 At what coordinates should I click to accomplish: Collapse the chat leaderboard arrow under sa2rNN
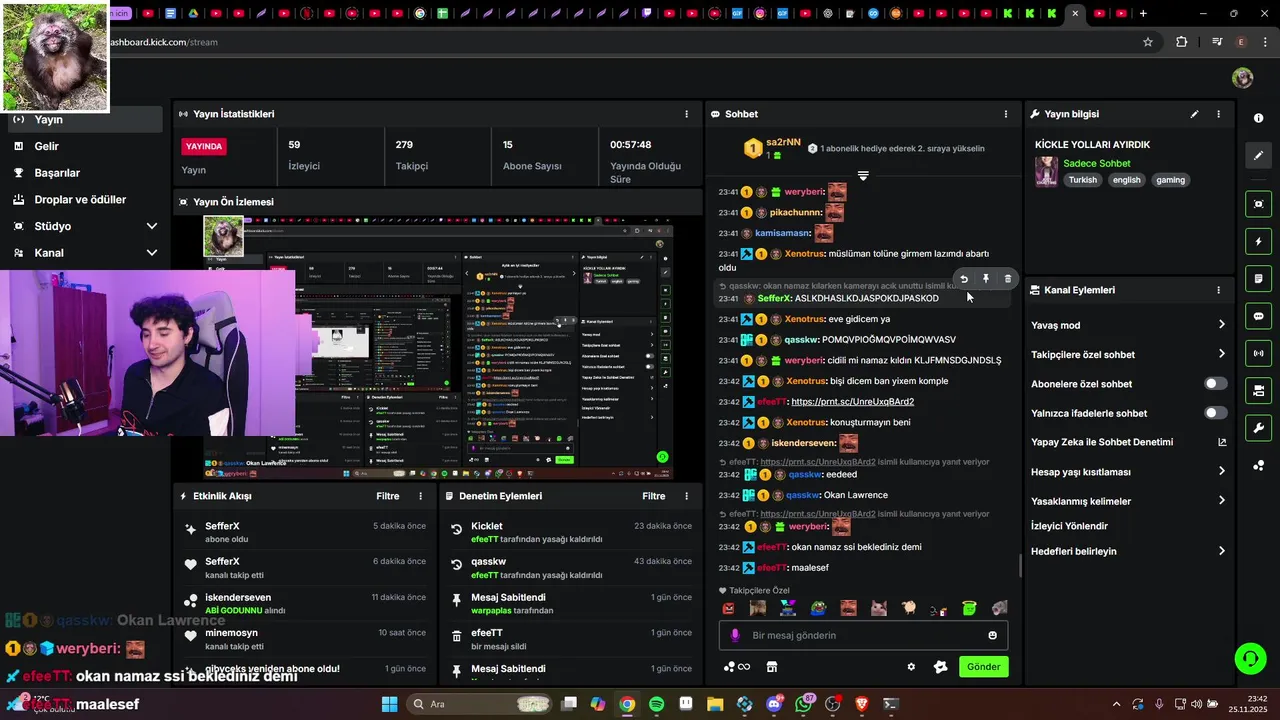click(863, 176)
